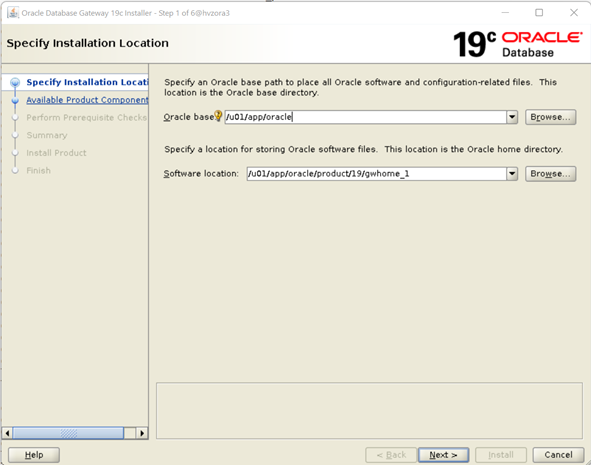Viewport: 591px width, 465px height.
Task: Click the Oracle base hint lightbulb icon
Action: point(218,116)
